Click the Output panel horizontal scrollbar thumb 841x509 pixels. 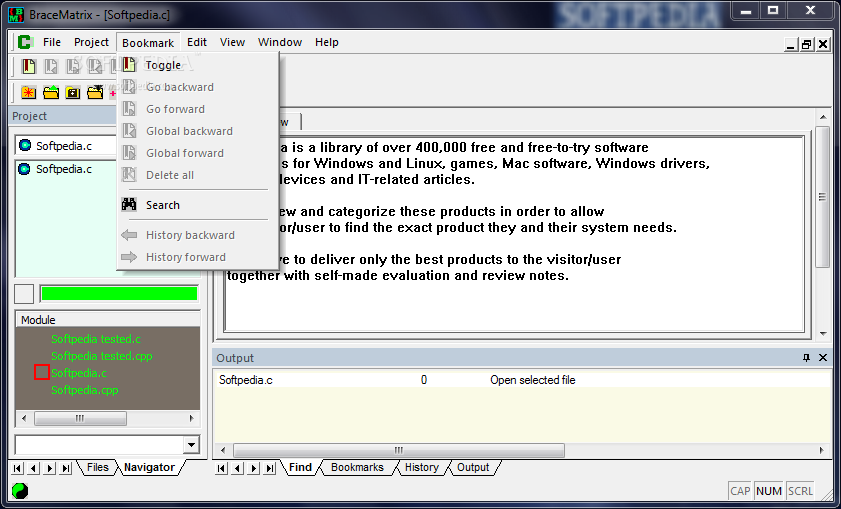[x=399, y=450]
